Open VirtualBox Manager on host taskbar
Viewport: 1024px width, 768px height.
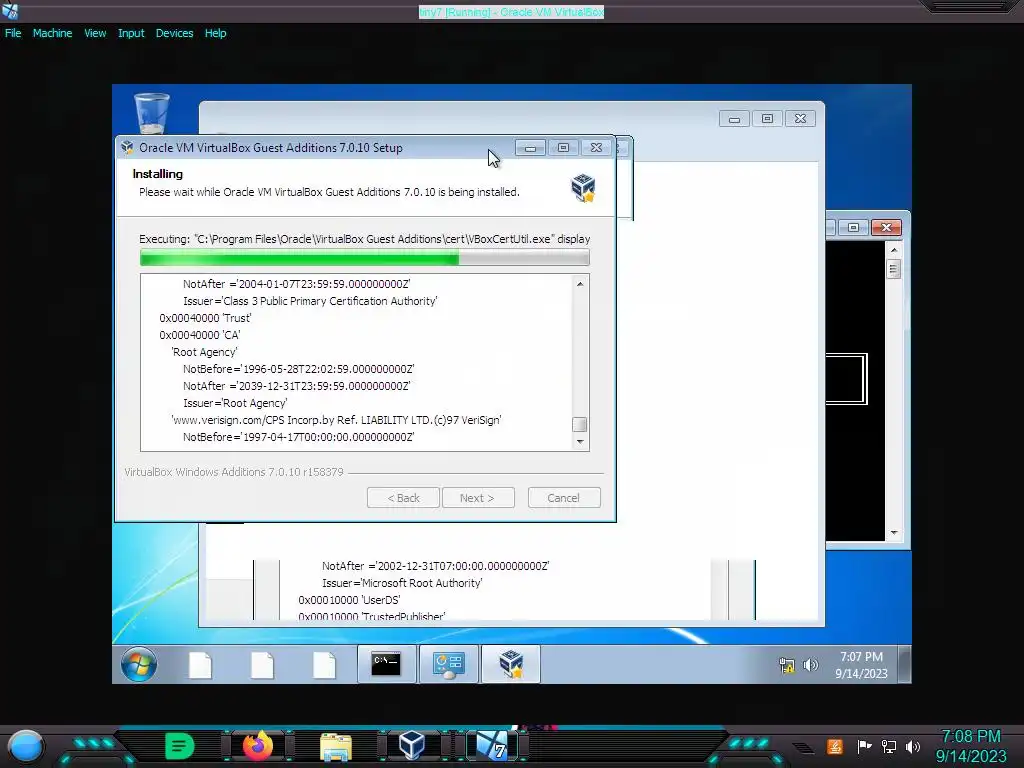click(412, 745)
